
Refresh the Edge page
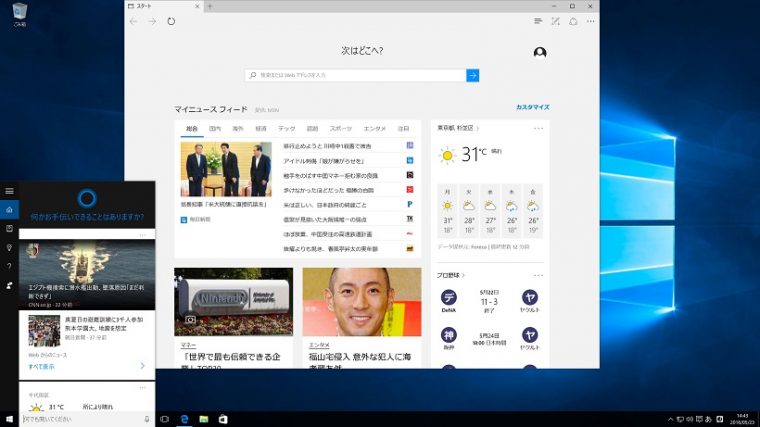click(x=171, y=21)
